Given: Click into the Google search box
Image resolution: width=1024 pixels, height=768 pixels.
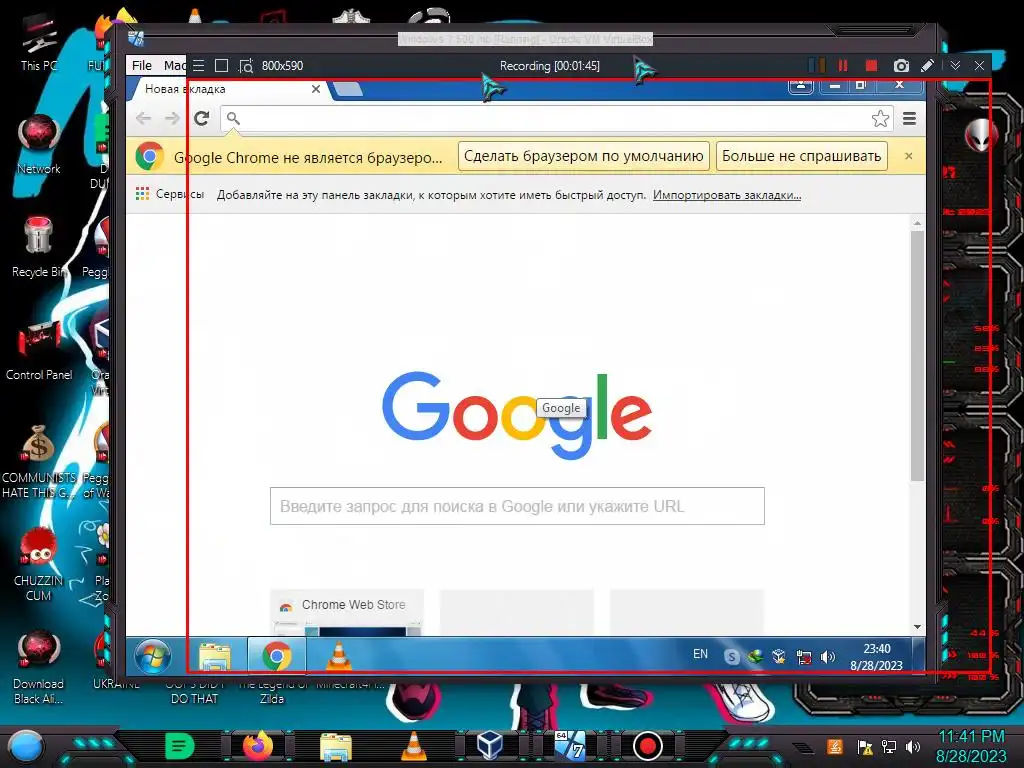Looking at the screenshot, I should coord(517,506).
